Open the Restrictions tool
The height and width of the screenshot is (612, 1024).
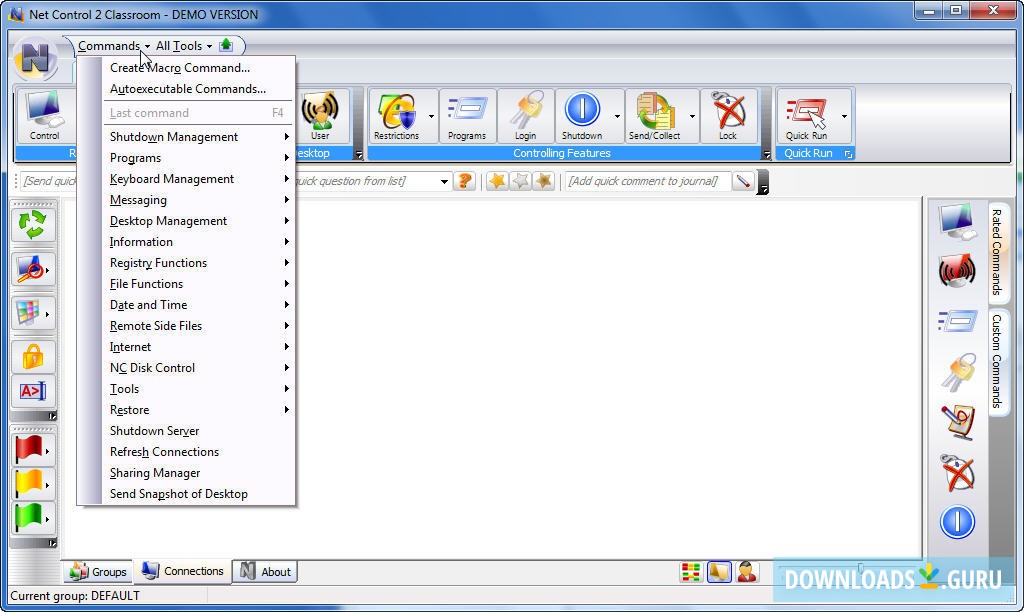pyautogui.click(x=397, y=116)
